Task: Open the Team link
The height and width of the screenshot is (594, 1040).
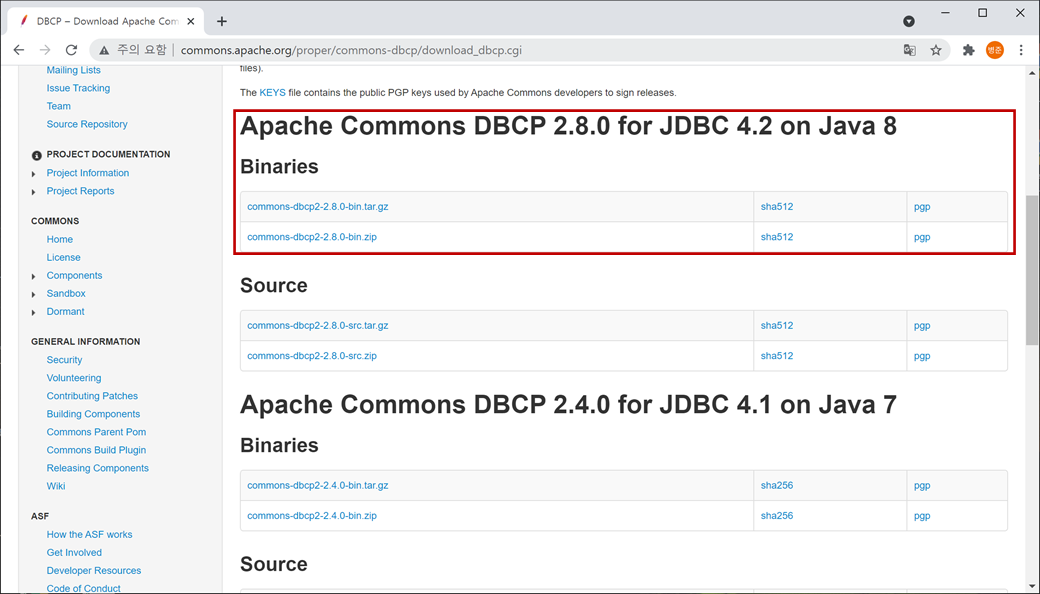Action: (x=58, y=106)
